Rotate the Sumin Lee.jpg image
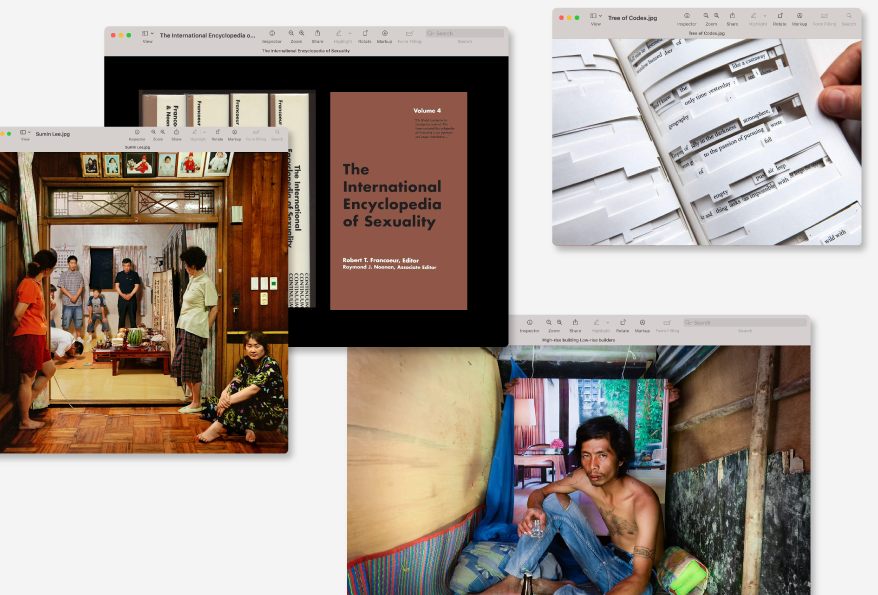This screenshot has height=595, width=878. [x=217, y=132]
